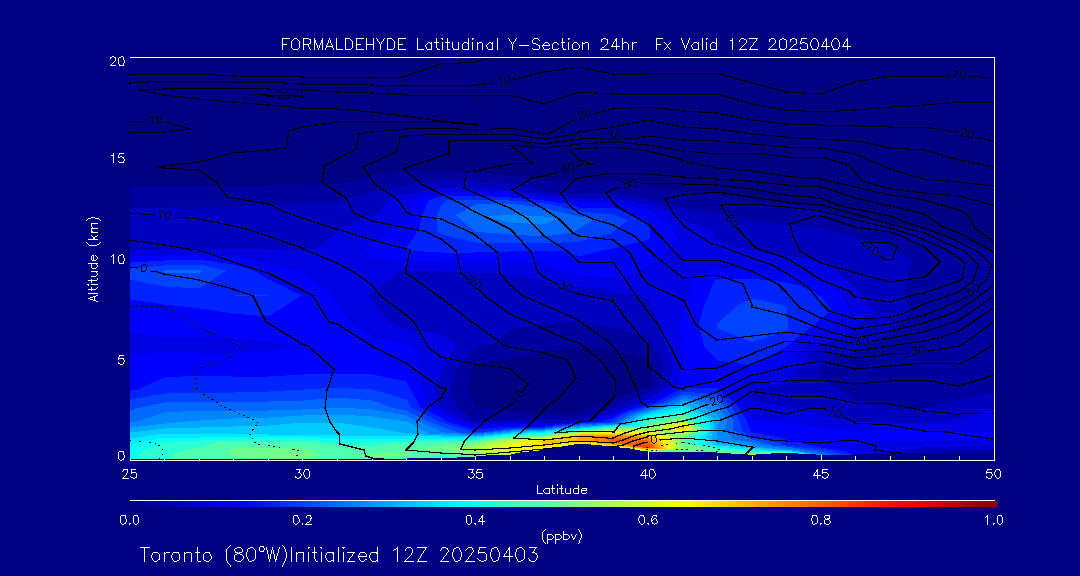Click the "Latitude" x-axis label
The width and height of the screenshot is (1080, 576).
561,490
